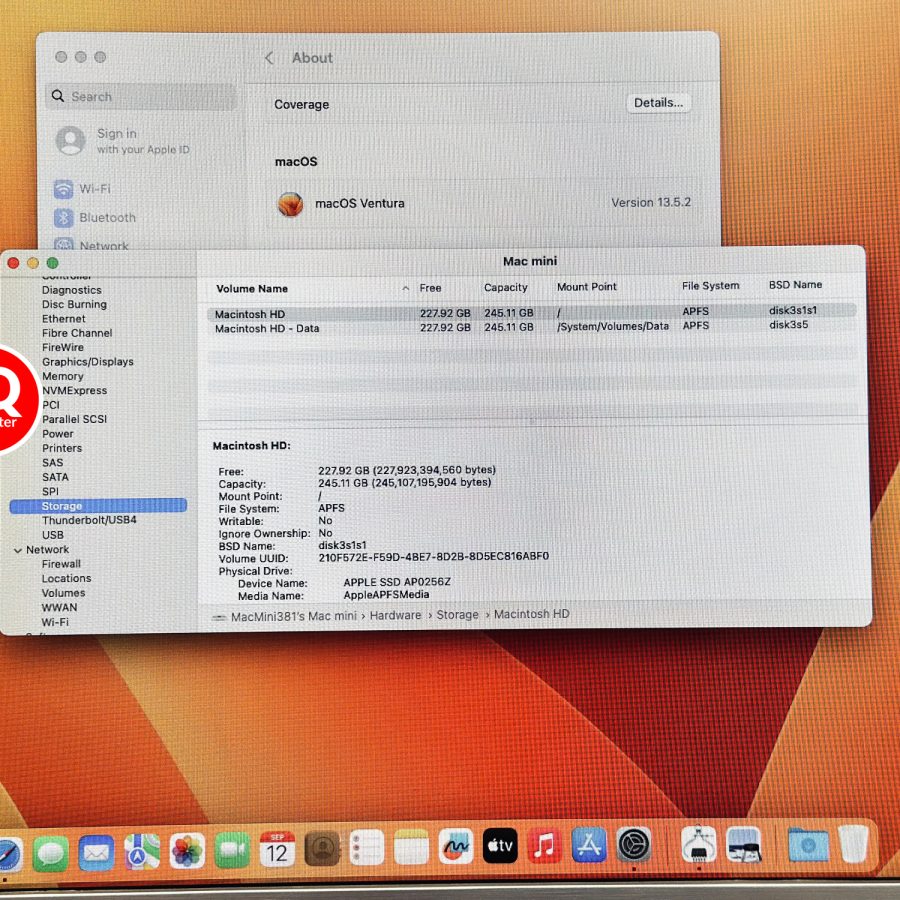Select Memory in the sidebar
Viewport: 900px width, 900px height.
coord(63,377)
